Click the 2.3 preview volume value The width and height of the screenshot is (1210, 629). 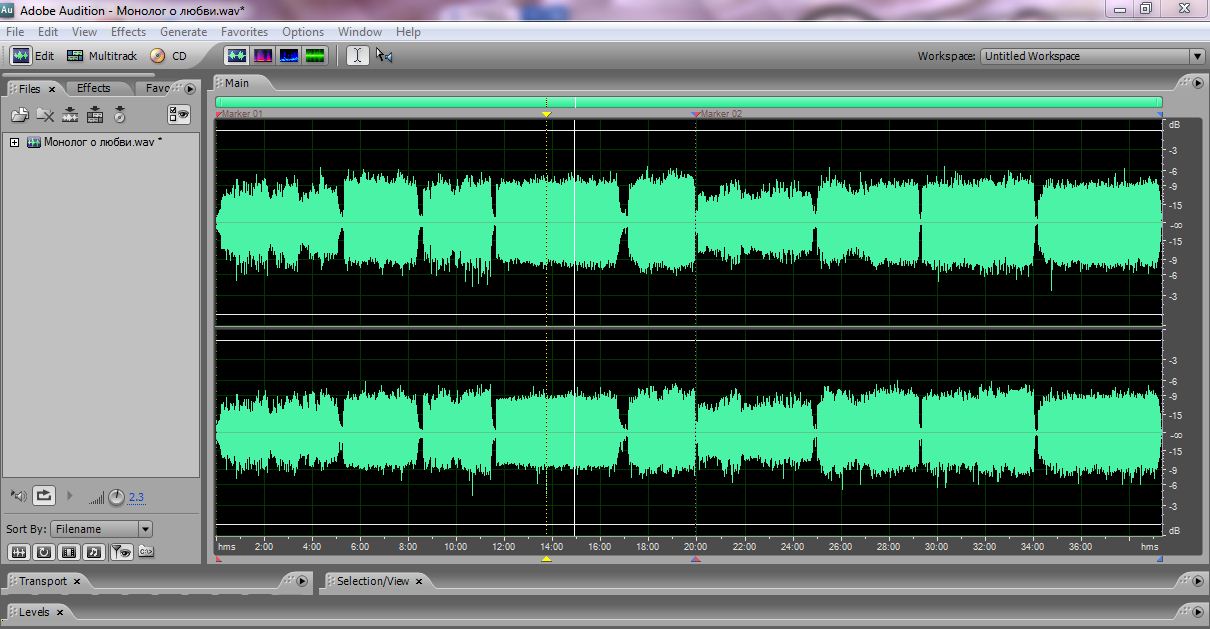coord(136,497)
